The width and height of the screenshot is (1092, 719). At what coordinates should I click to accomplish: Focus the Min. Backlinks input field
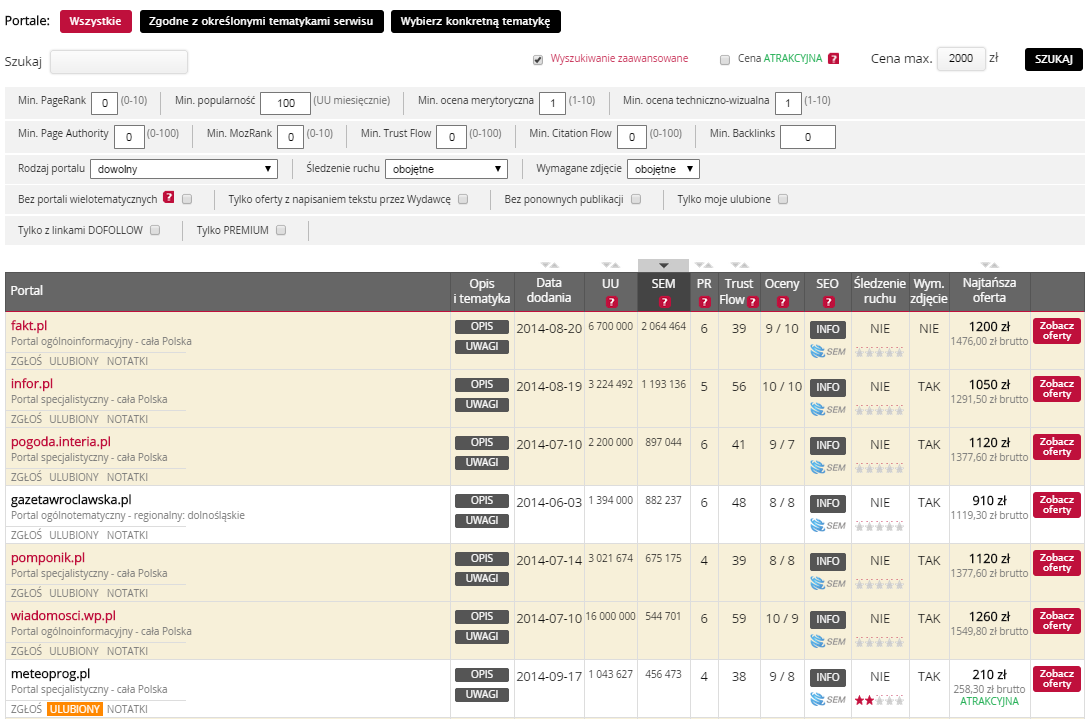(808, 137)
